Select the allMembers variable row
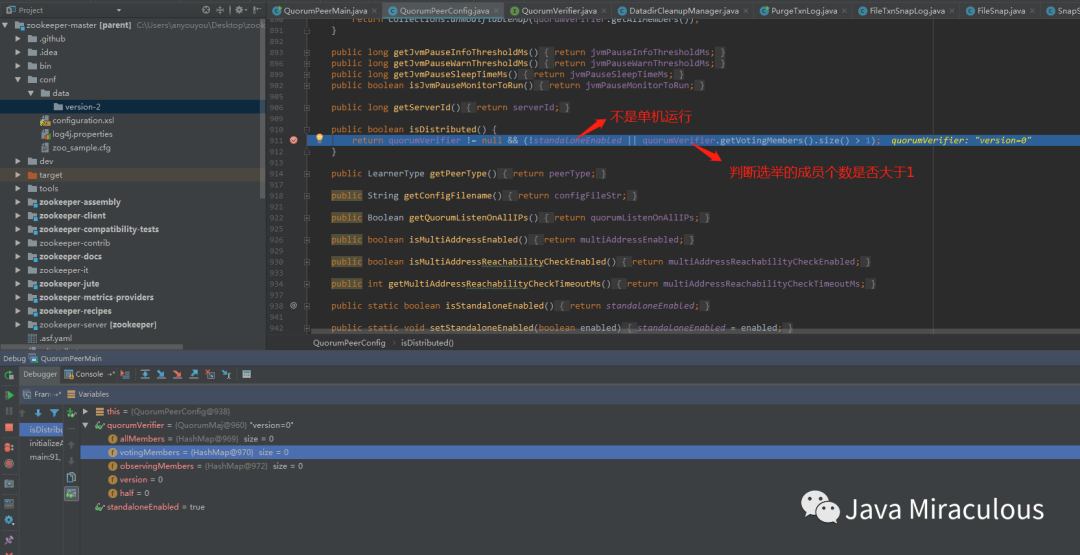Image resolution: width=1080 pixels, height=555 pixels. (580, 439)
